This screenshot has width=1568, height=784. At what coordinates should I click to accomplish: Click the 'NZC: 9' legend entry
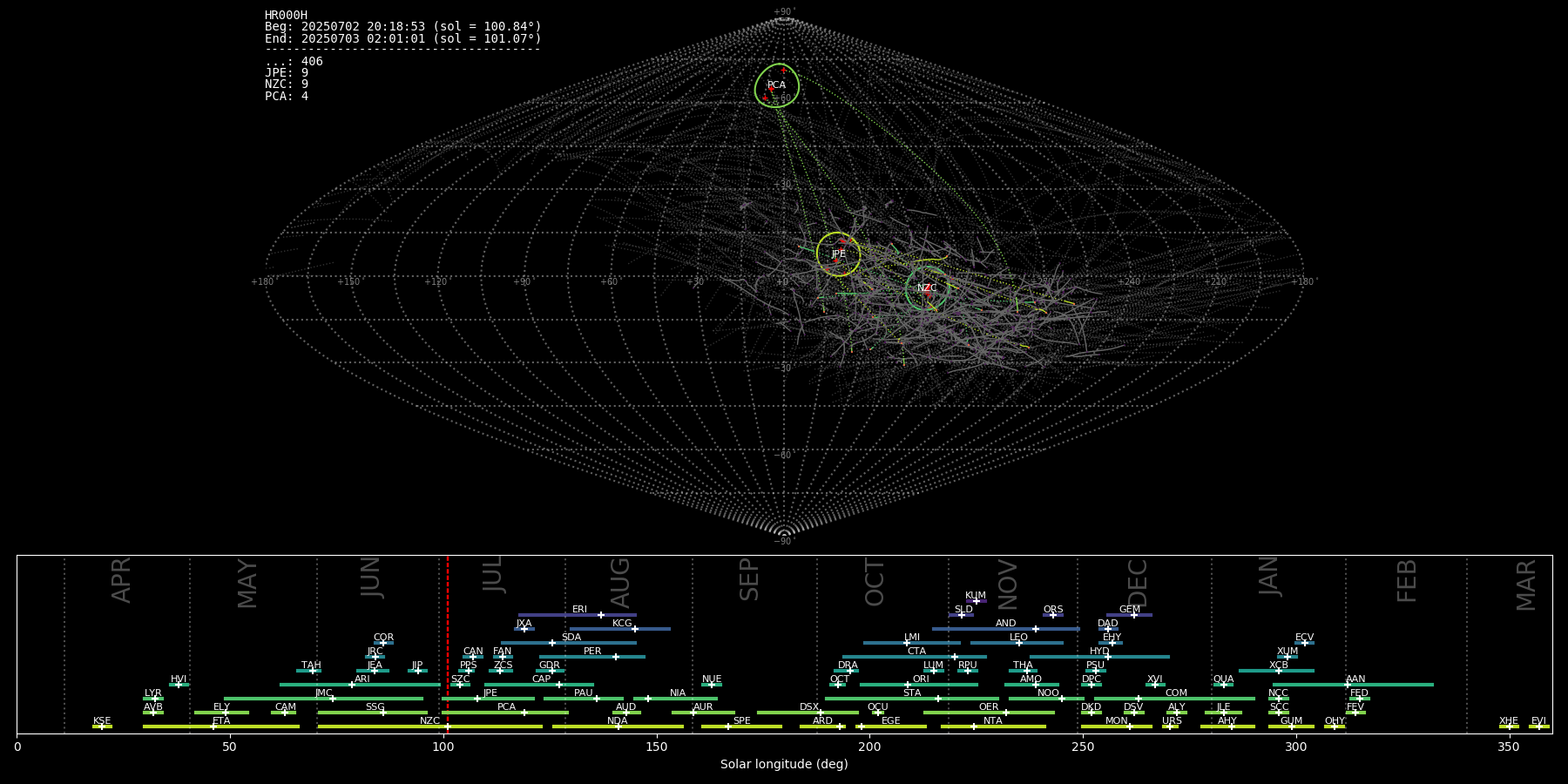(x=287, y=84)
